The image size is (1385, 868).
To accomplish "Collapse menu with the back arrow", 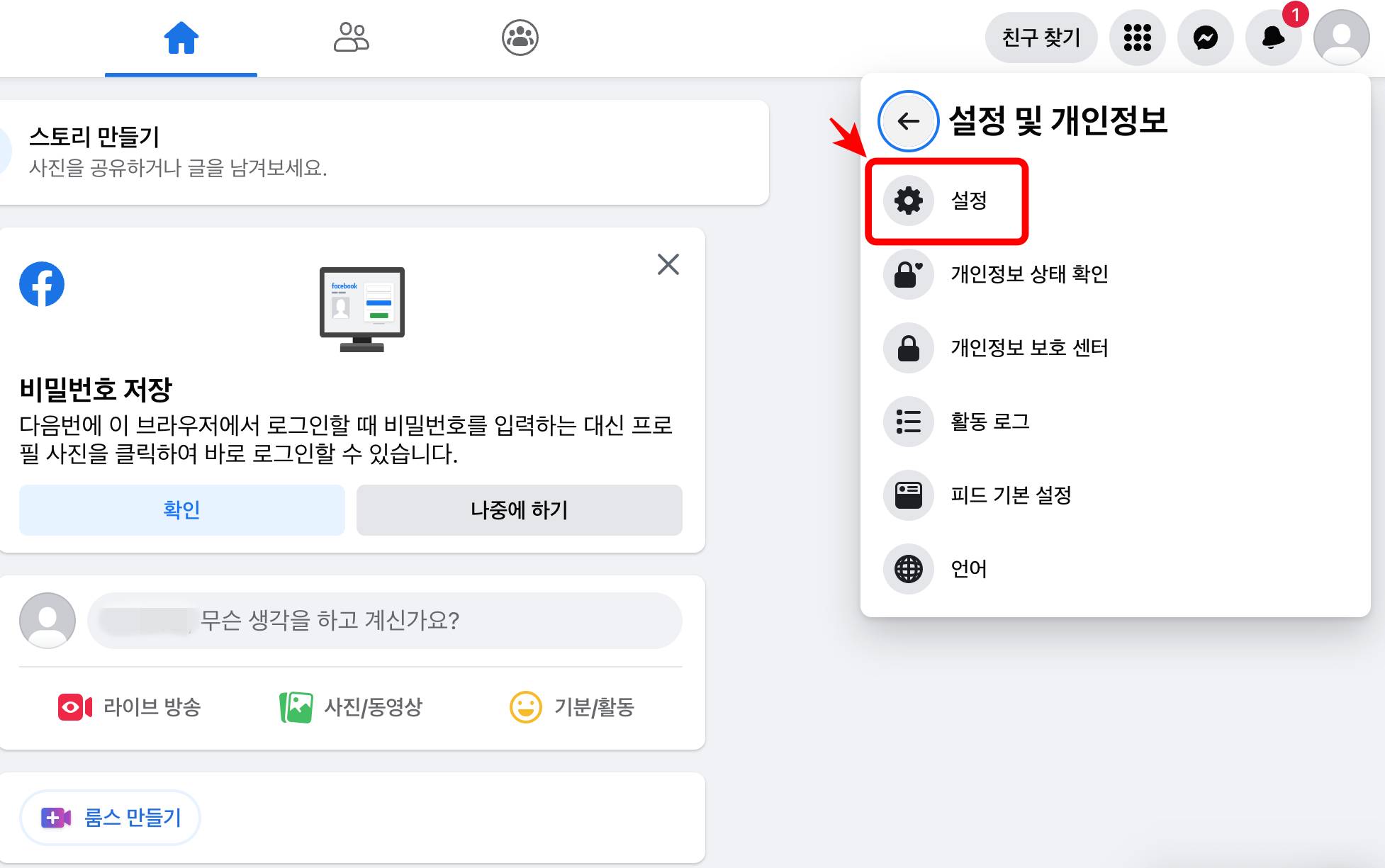I will 907,120.
